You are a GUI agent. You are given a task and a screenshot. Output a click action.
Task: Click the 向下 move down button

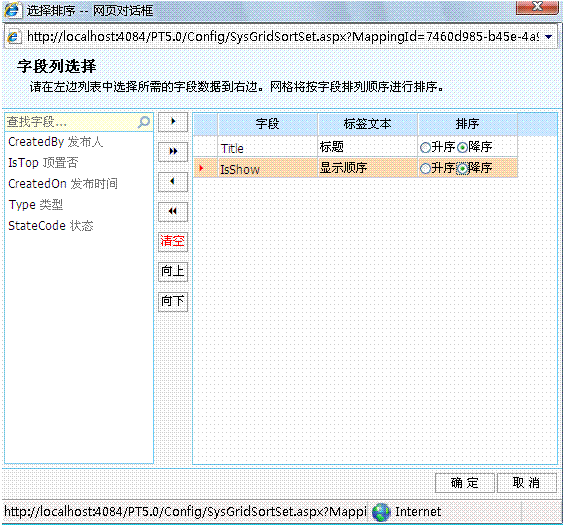pyautogui.click(x=173, y=302)
